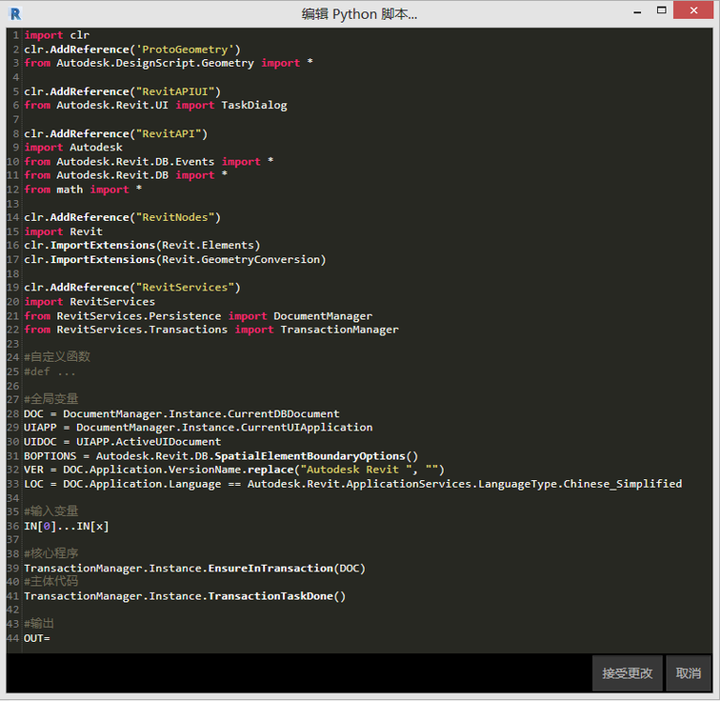Click the 接受更改 button
Image resolution: width=720 pixels, height=701 pixels.
[x=627, y=673]
